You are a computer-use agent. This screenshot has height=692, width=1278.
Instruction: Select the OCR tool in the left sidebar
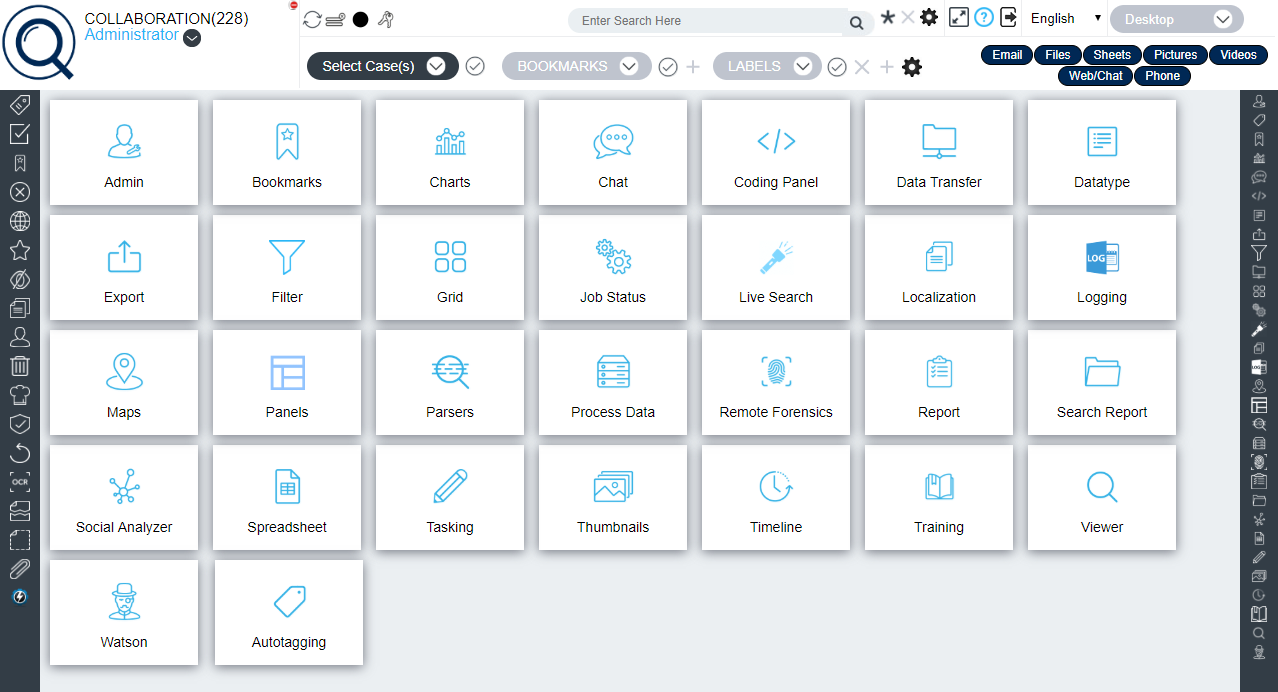[x=19, y=481]
